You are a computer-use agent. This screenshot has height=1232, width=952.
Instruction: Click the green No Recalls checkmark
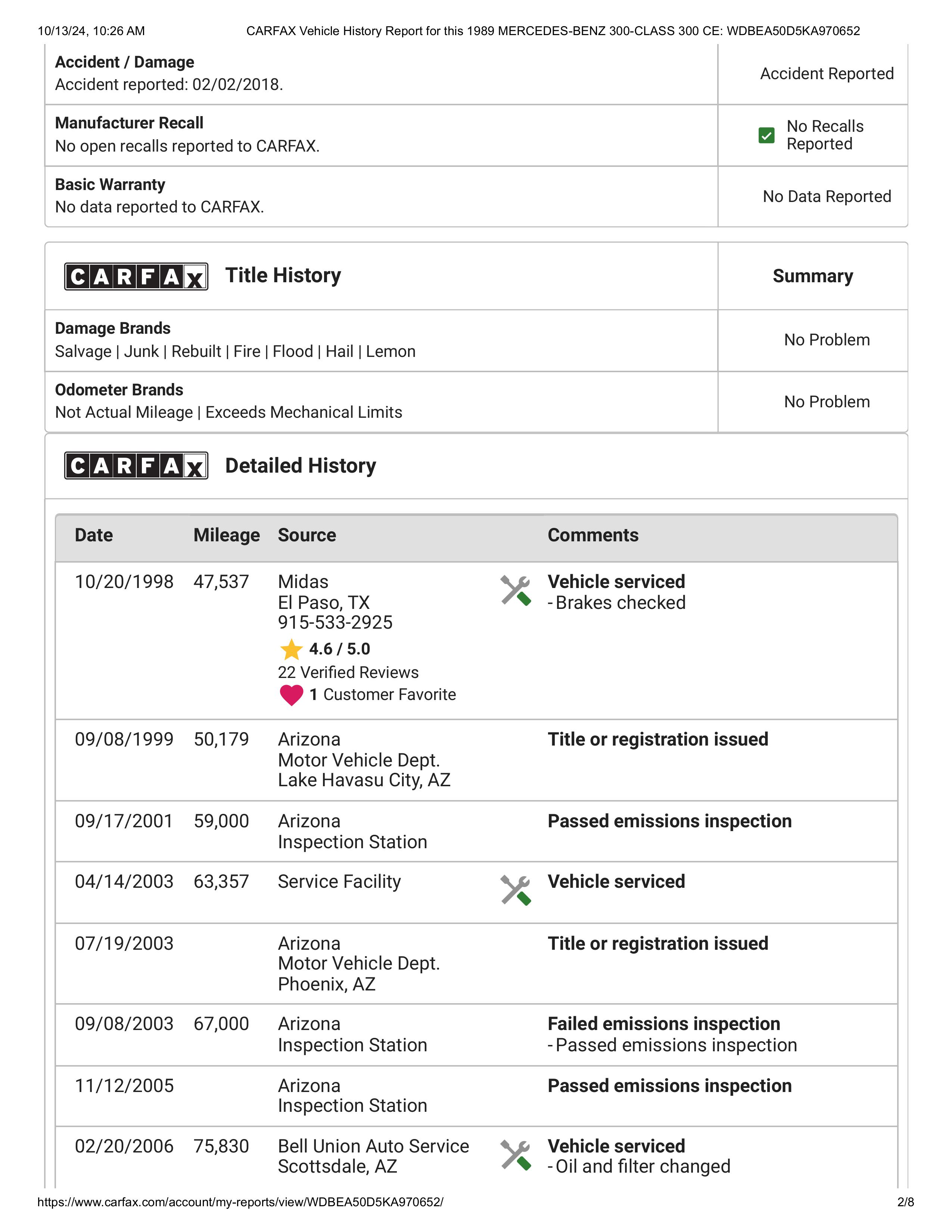click(766, 136)
